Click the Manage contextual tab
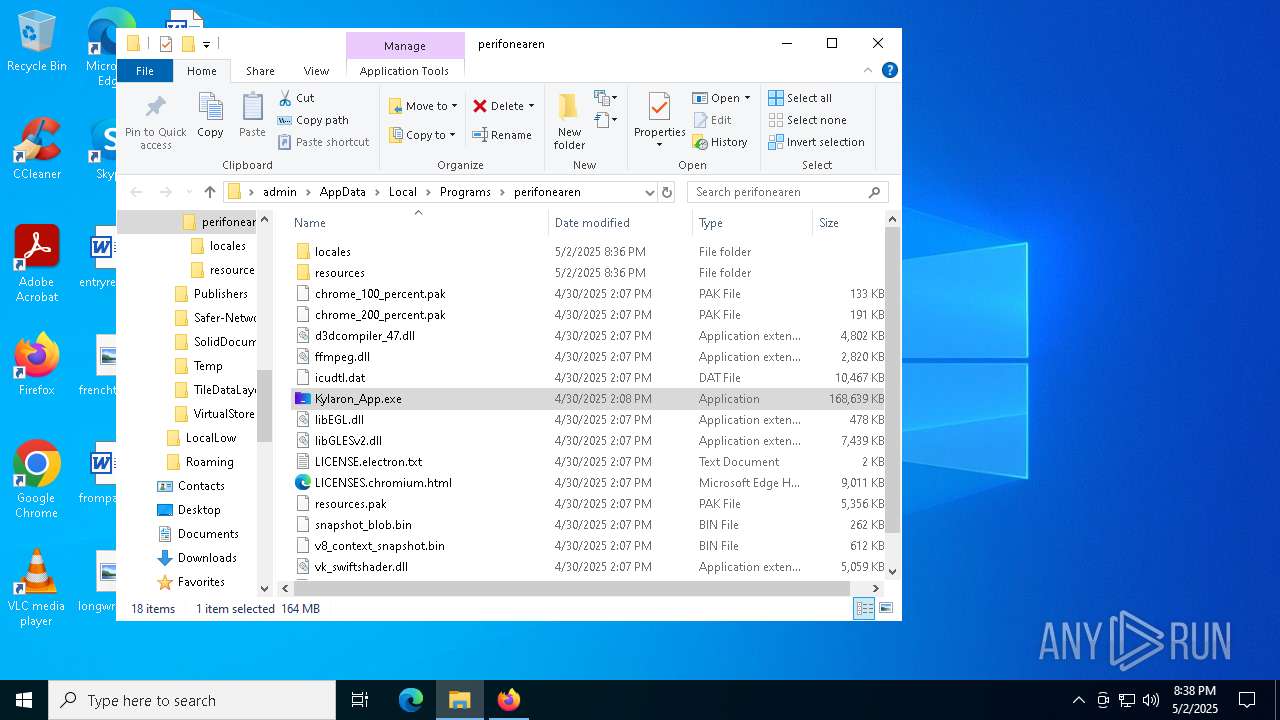Screen dimensions: 1280x720 [x=405, y=46]
